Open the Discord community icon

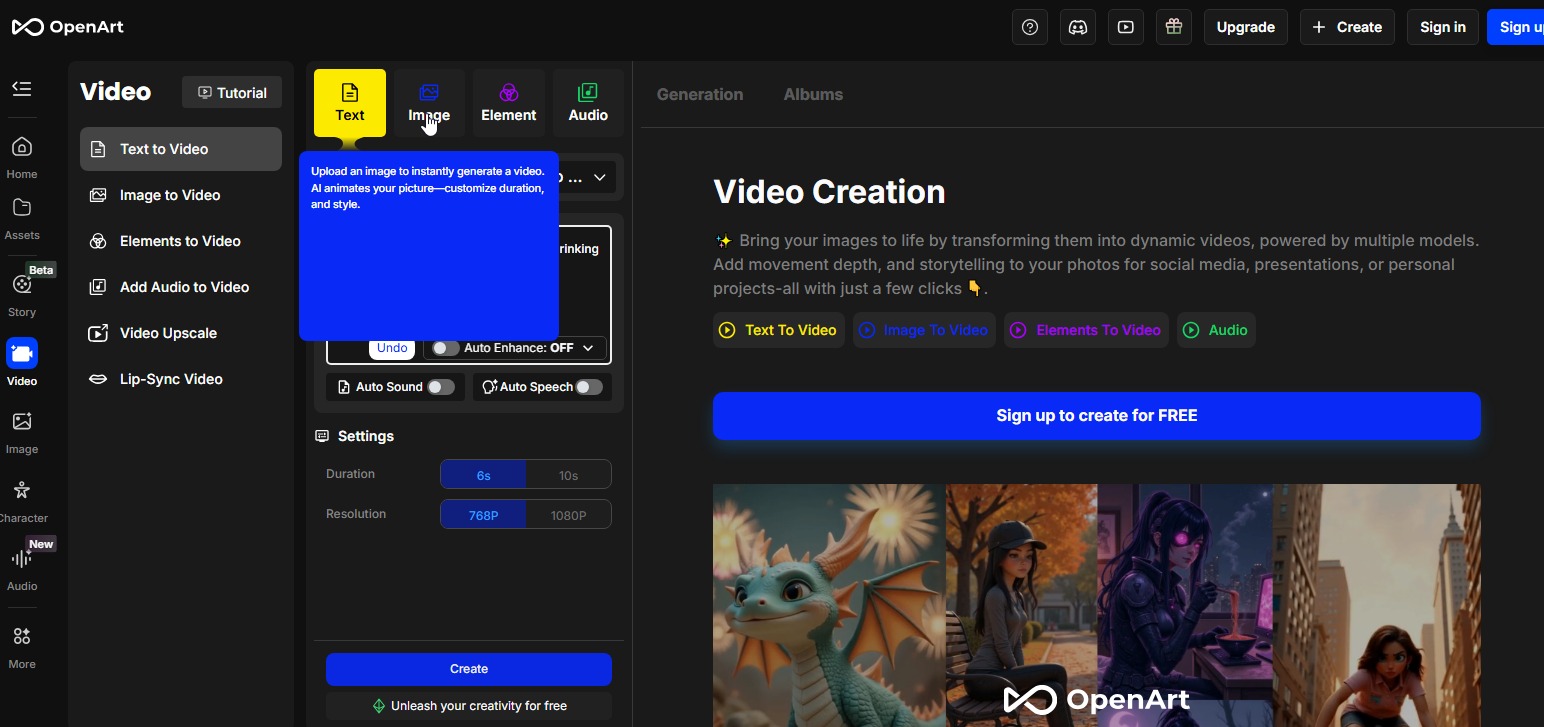pyautogui.click(x=1078, y=27)
